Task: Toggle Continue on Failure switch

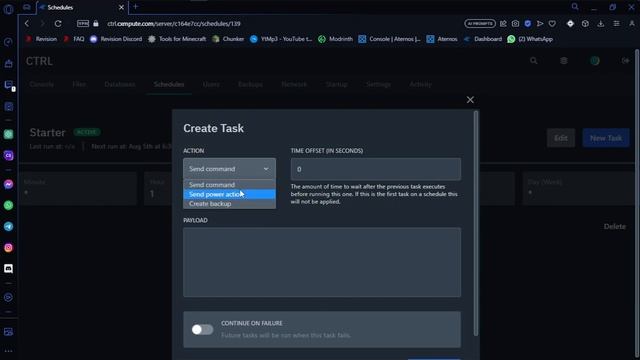Action: tap(202, 329)
